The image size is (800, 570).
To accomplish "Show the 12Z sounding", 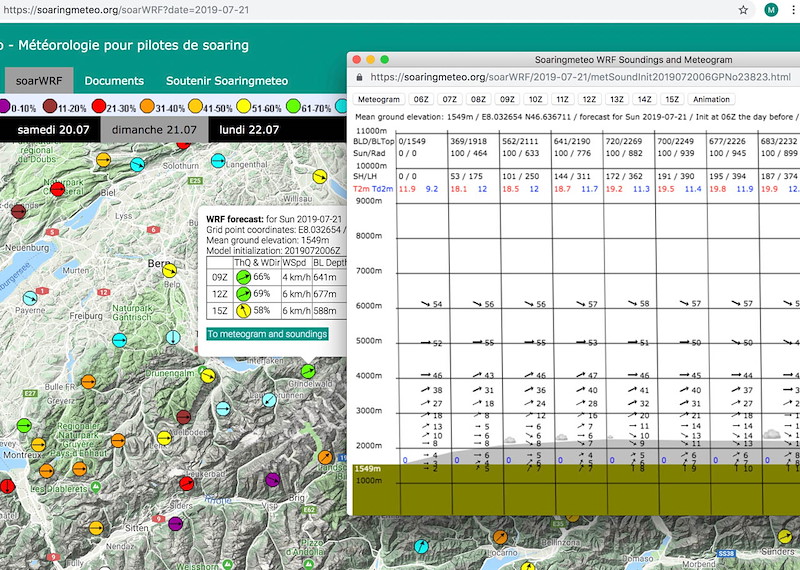I will click(x=589, y=99).
